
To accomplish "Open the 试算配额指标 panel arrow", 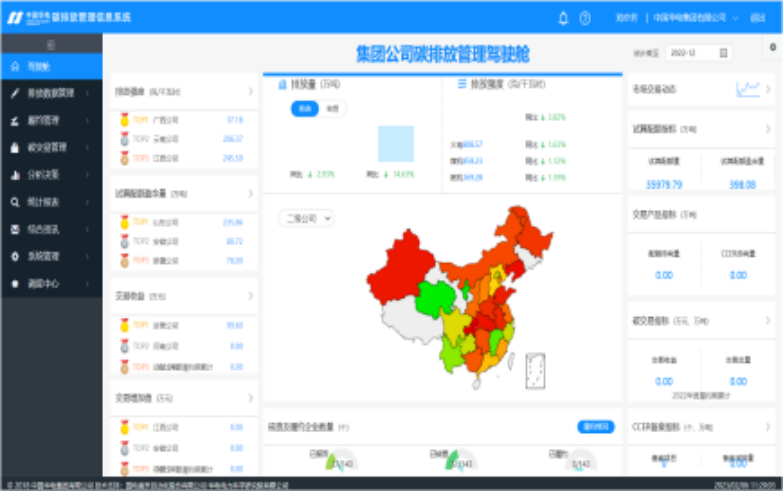I will 768,129.
